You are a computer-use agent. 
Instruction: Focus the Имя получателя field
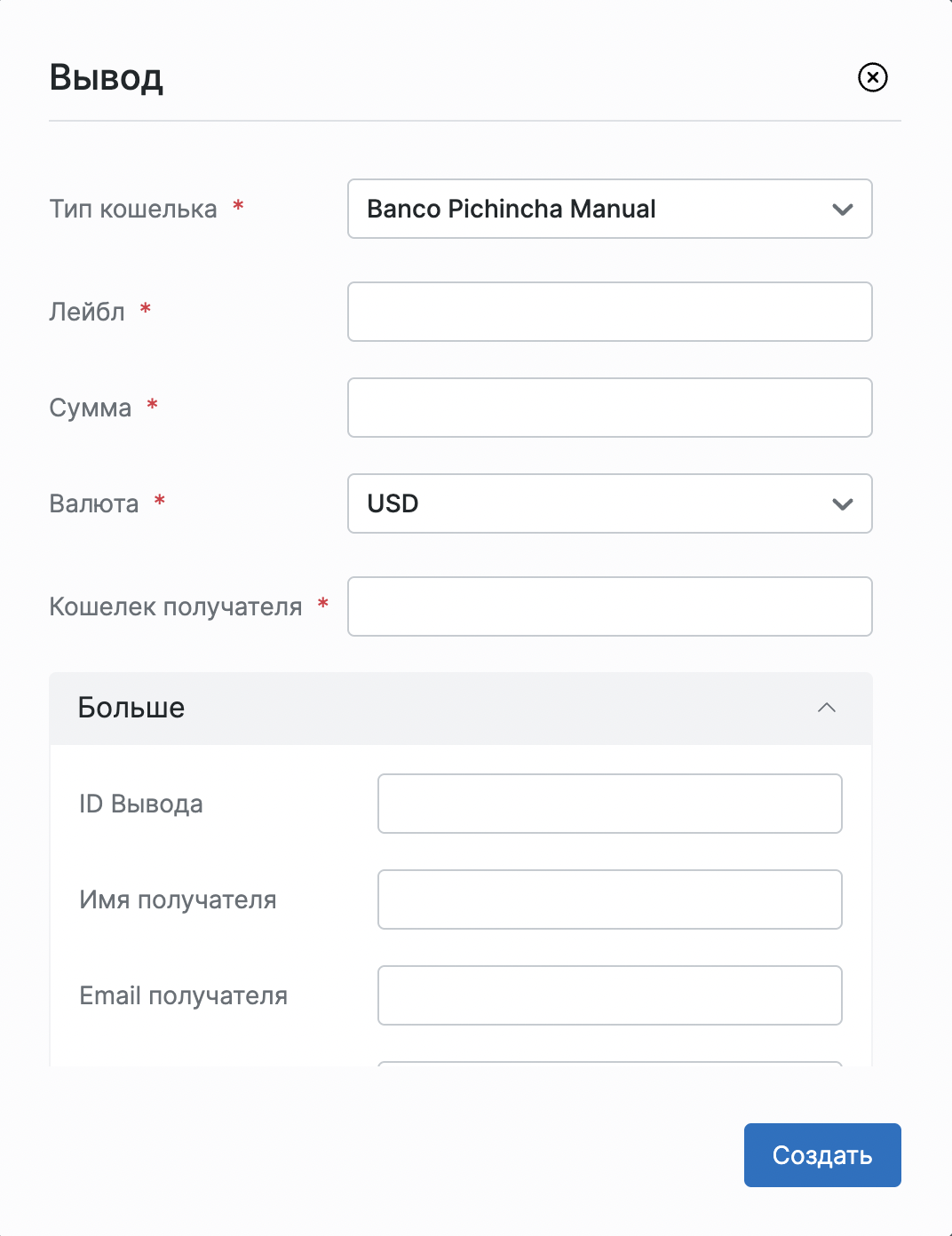[x=609, y=899]
